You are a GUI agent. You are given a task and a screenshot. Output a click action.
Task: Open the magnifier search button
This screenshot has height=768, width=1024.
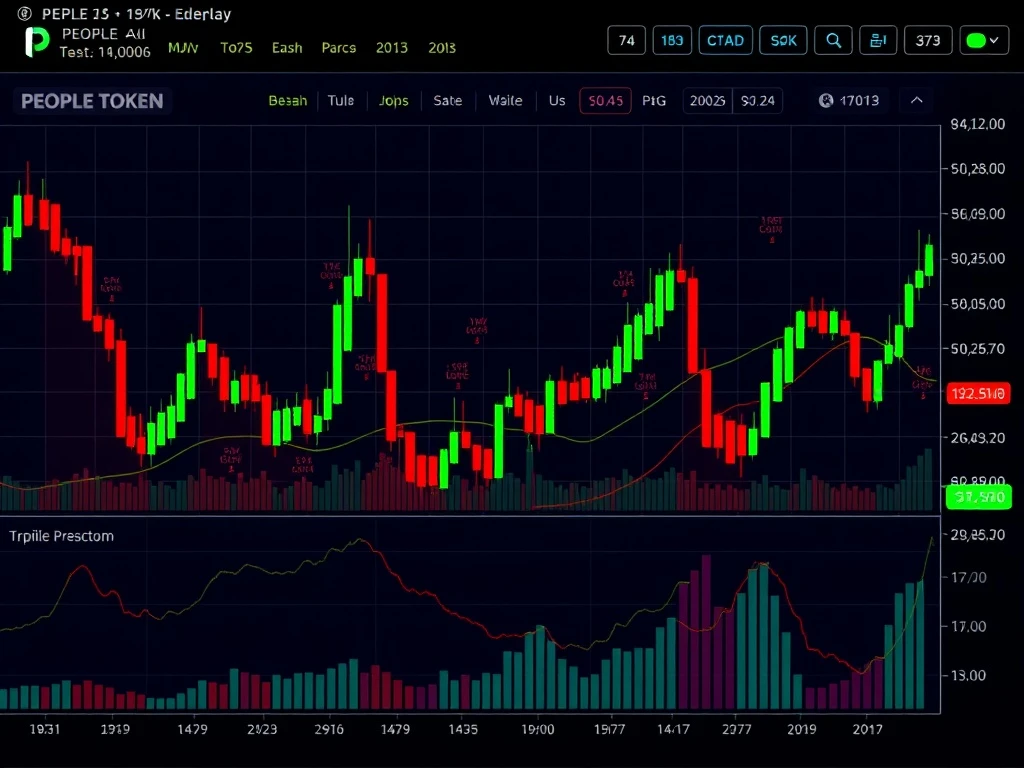click(833, 40)
